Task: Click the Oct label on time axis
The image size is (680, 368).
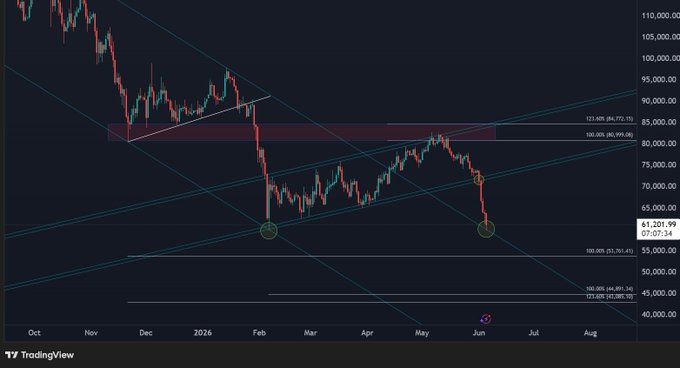Action: pyautogui.click(x=34, y=332)
